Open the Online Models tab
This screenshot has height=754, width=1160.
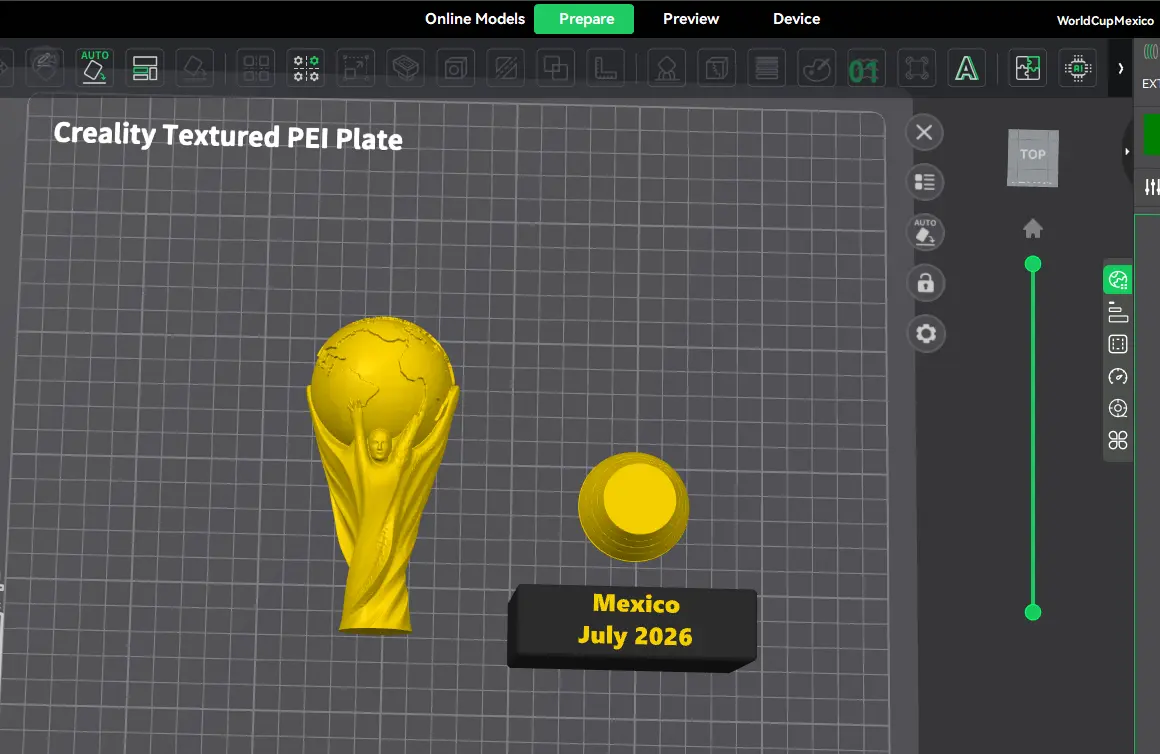[475, 19]
